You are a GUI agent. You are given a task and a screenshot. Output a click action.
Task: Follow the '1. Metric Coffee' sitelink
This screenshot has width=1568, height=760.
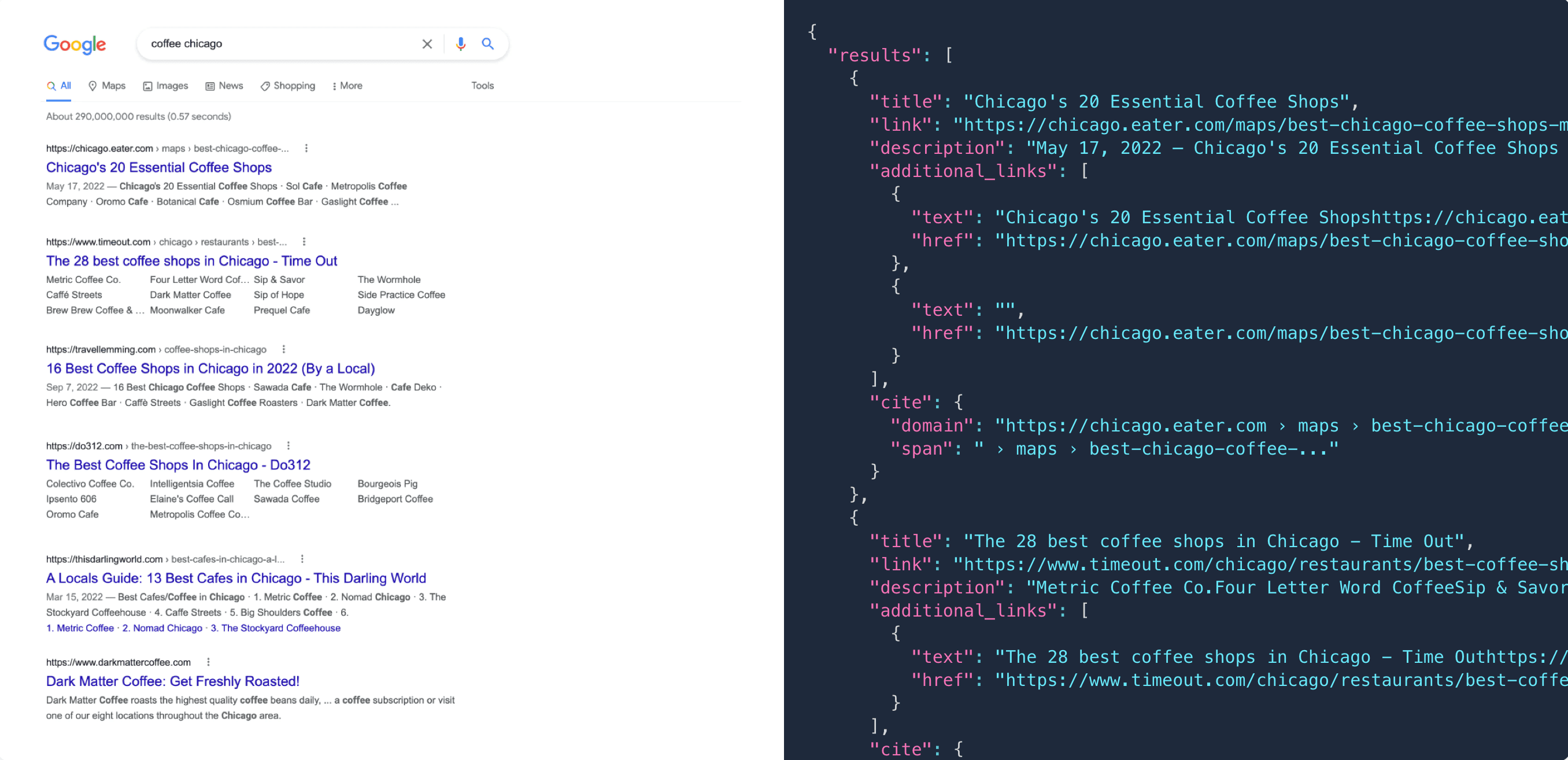(x=80, y=628)
